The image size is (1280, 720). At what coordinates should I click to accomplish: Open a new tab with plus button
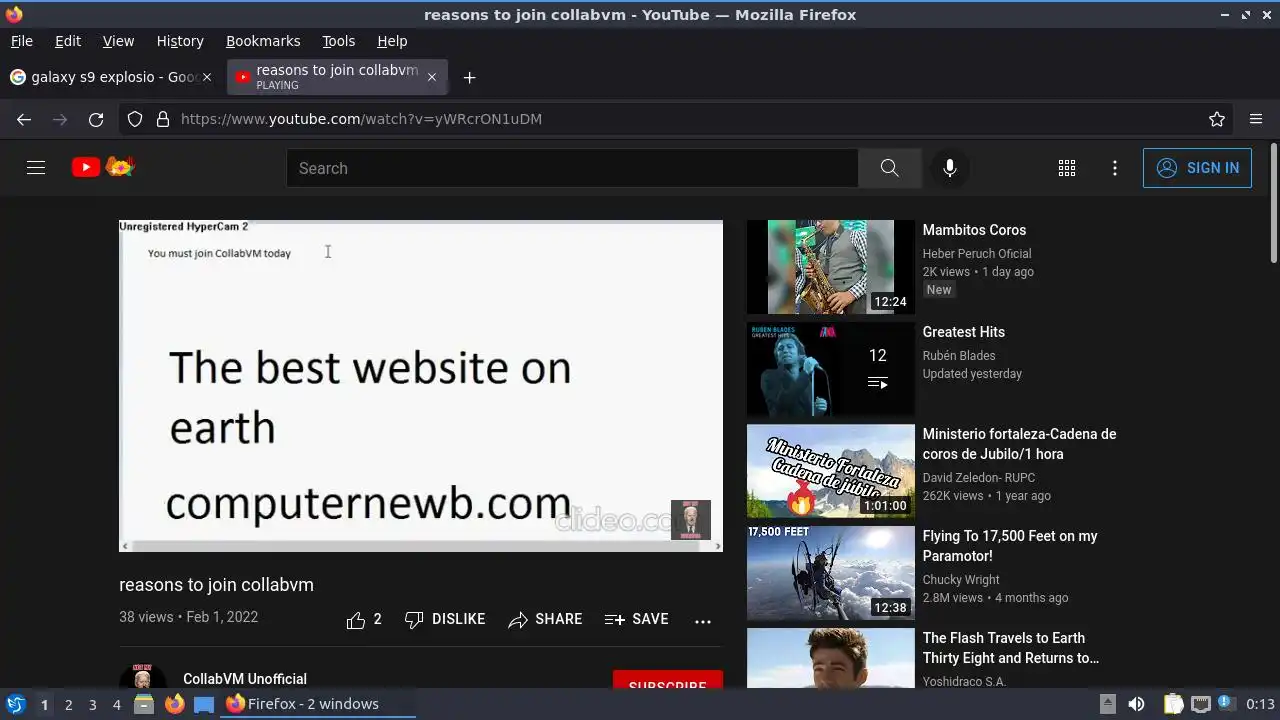[469, 77]
